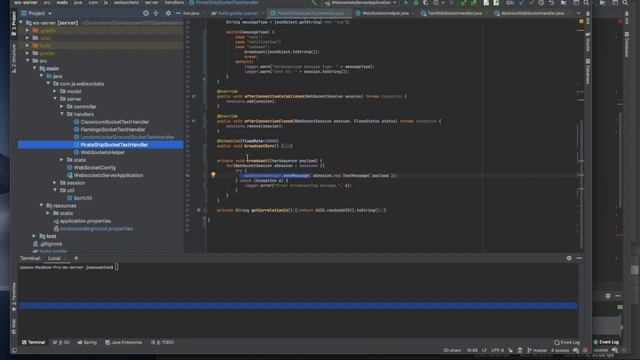Screen dimensions: 640x360
Task: Collapse the ws-server root node
Action: point(21,23)
